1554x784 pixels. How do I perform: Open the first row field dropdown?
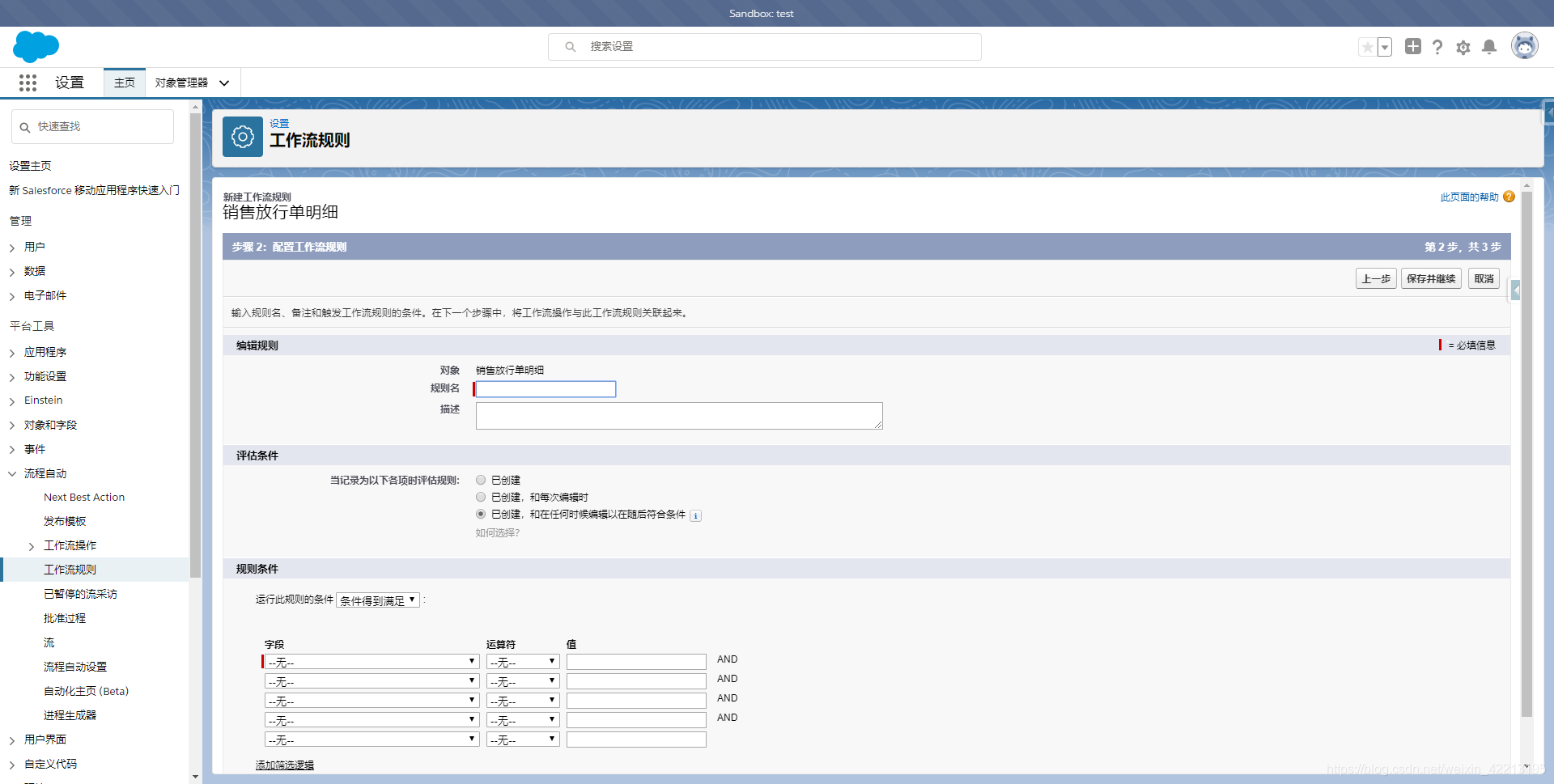(x=372, y=662)
